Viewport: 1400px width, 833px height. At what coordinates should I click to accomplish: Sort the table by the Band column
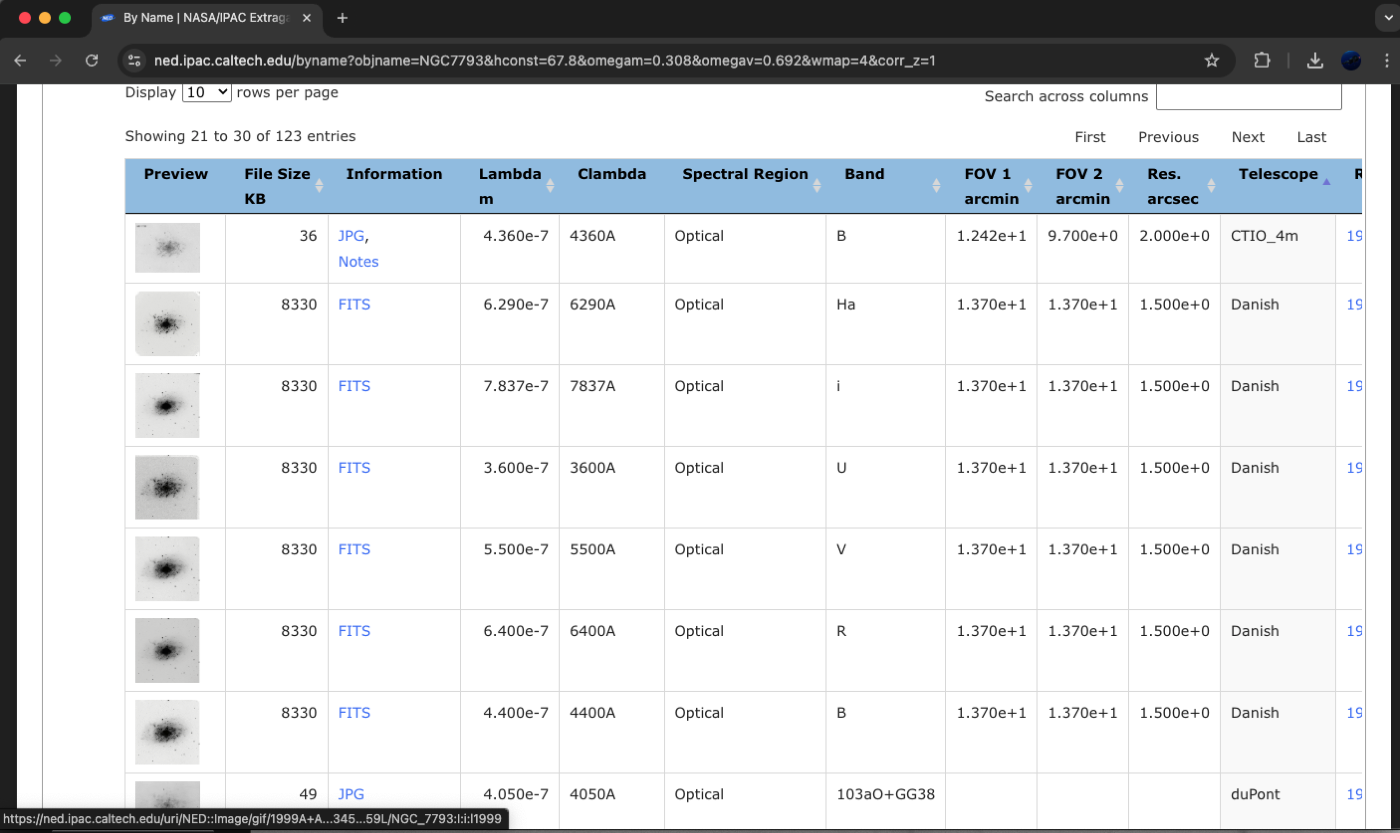(x=885, y=186)
